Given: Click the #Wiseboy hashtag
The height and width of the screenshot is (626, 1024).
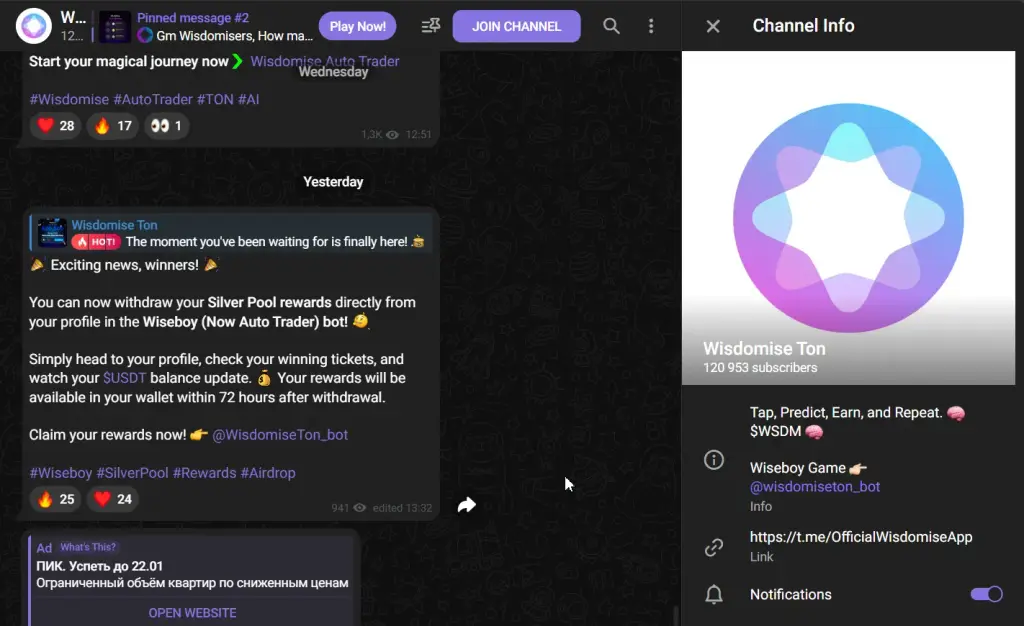Looking at the screenshot, I should coord(61,473).
